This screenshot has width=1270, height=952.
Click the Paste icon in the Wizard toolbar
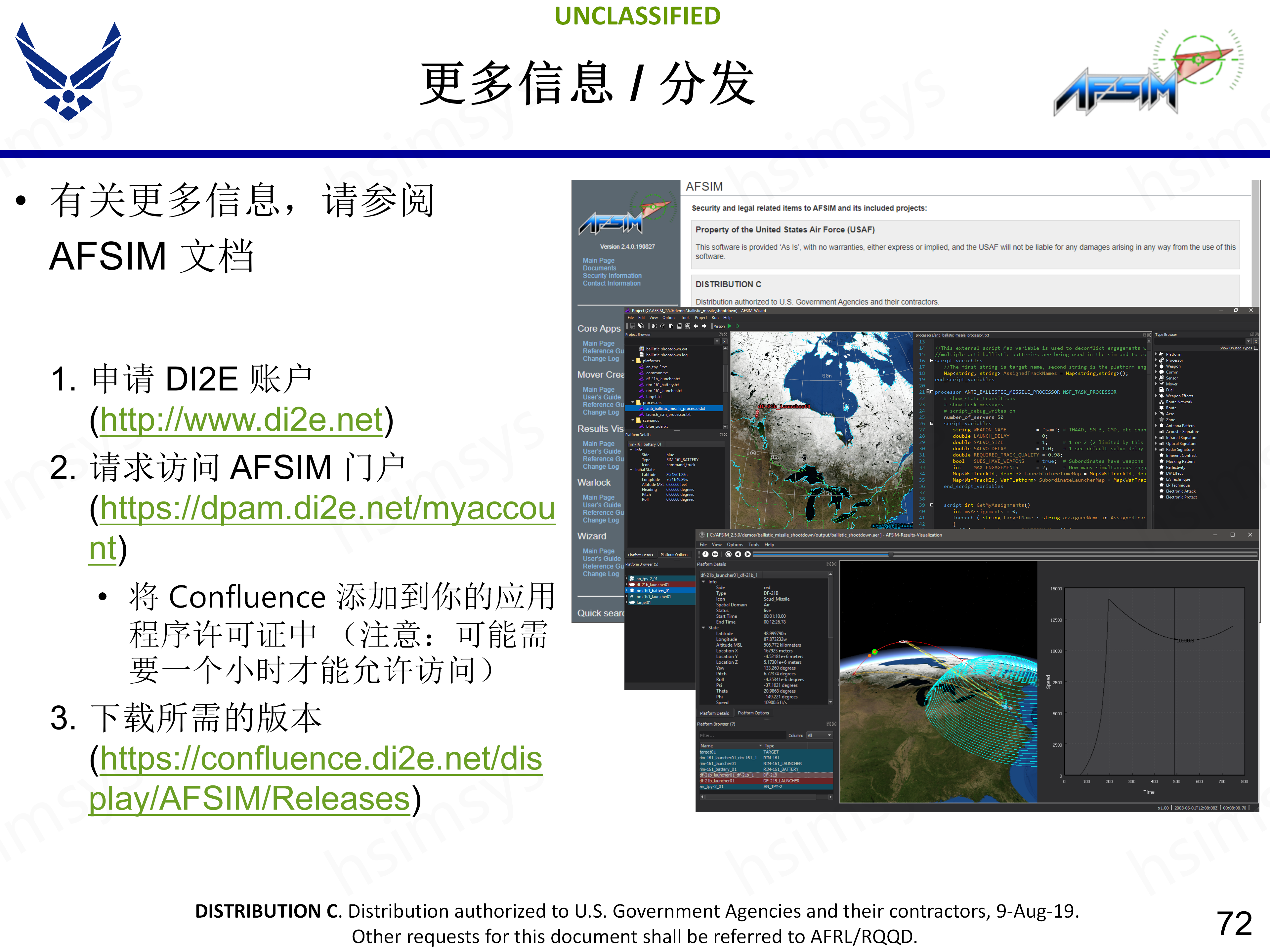point(671,326)
